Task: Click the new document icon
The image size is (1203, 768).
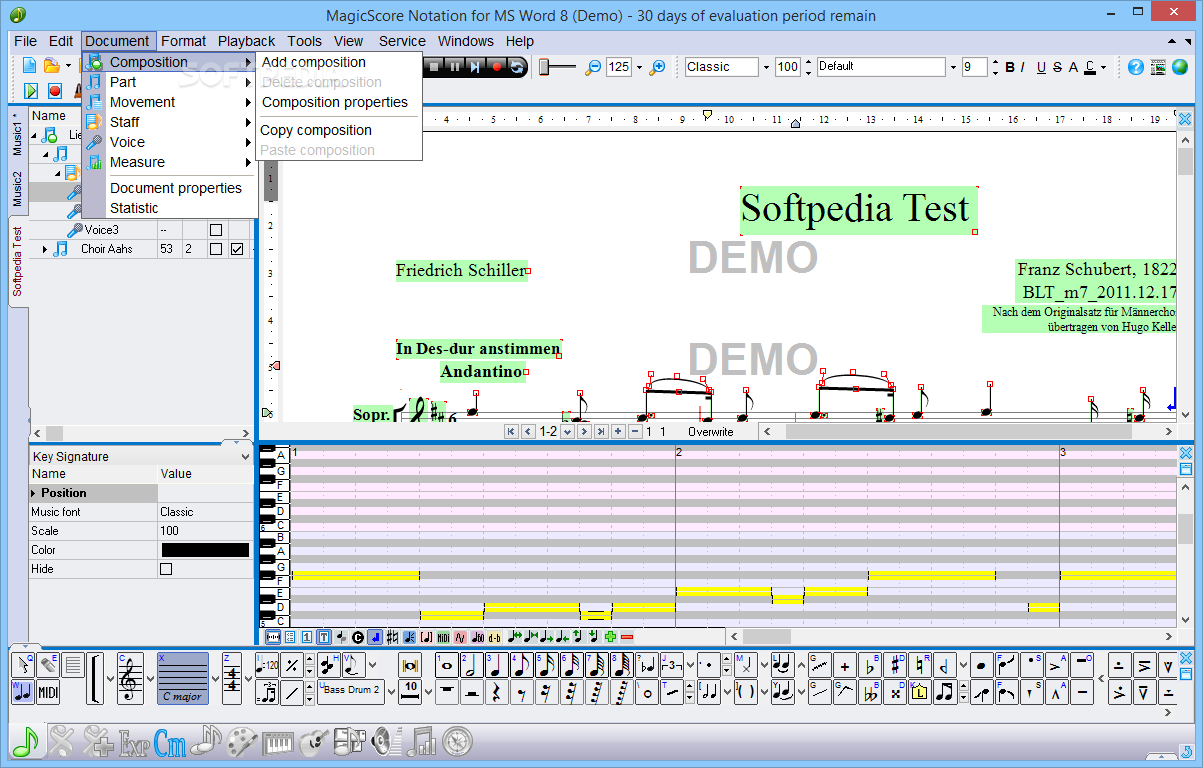Action: (x=29, y=66)
